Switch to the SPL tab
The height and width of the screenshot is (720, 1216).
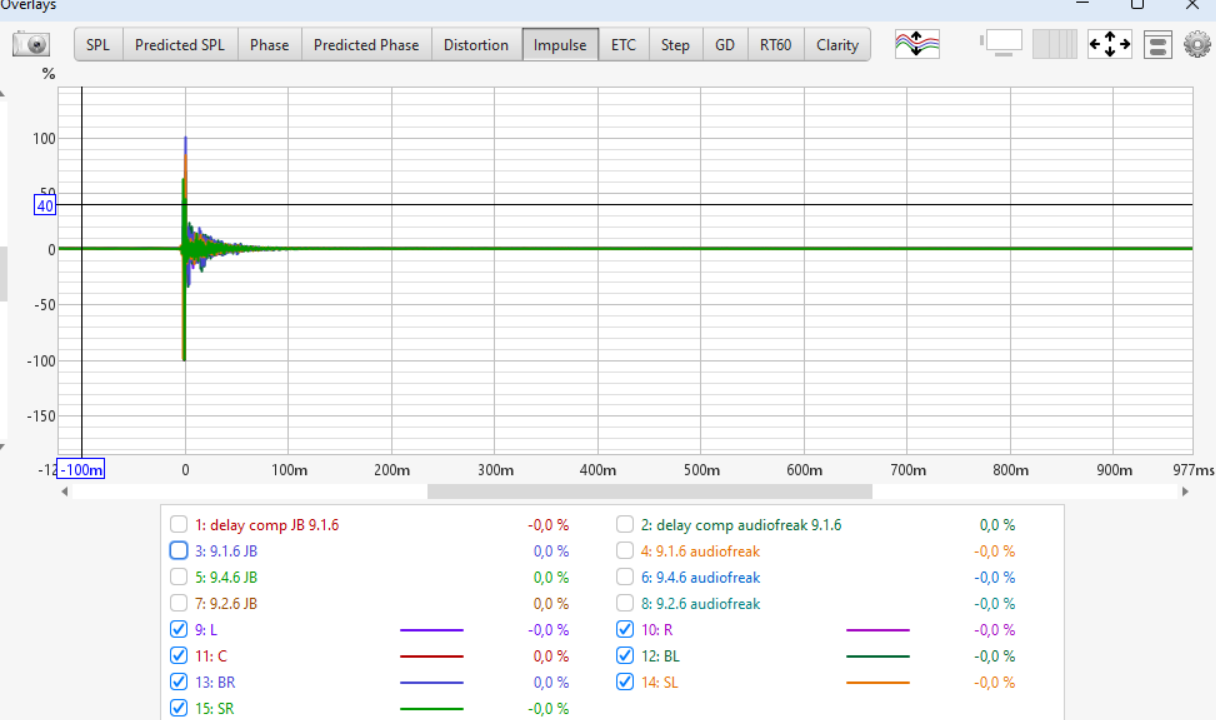tap(98, 45)
